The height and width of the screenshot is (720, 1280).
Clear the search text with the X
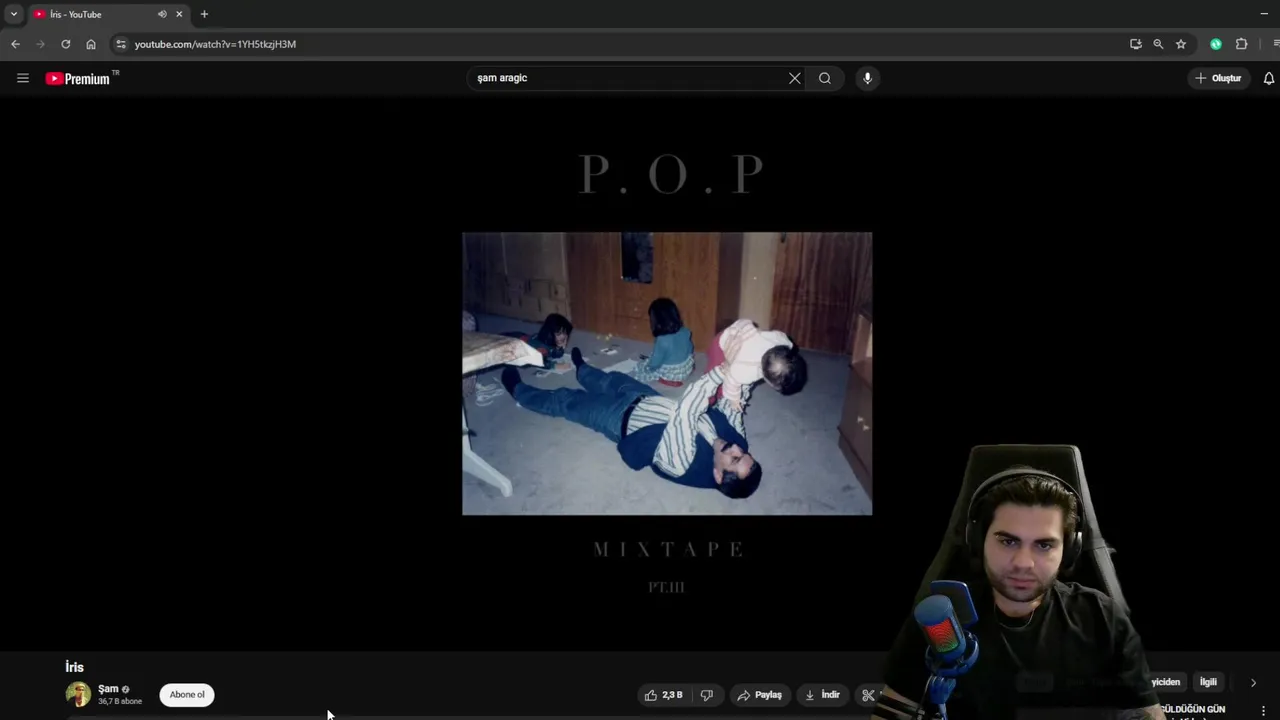point(794,78)
